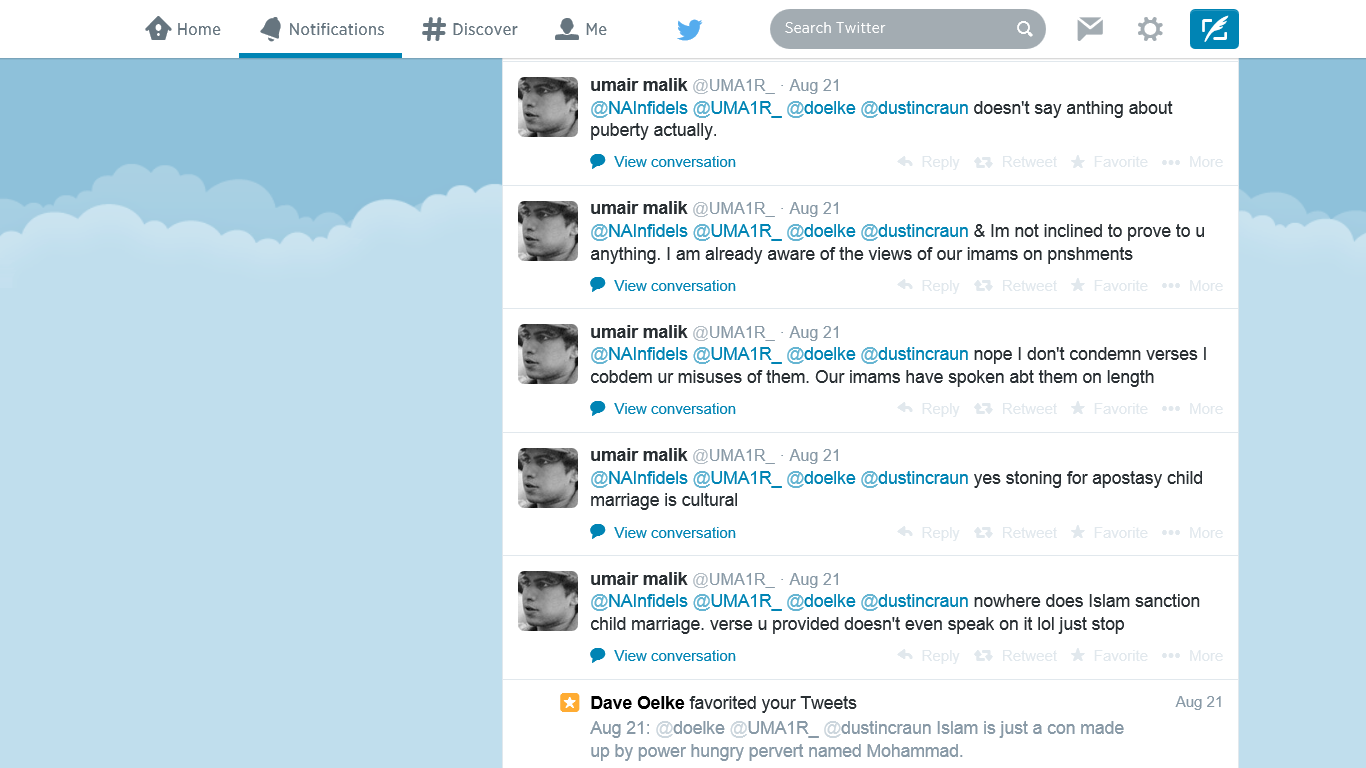1366x768 pixels.
Task: Retweet the 'nowhere does Islam sanction' tweet
Action: [1015, 656]
